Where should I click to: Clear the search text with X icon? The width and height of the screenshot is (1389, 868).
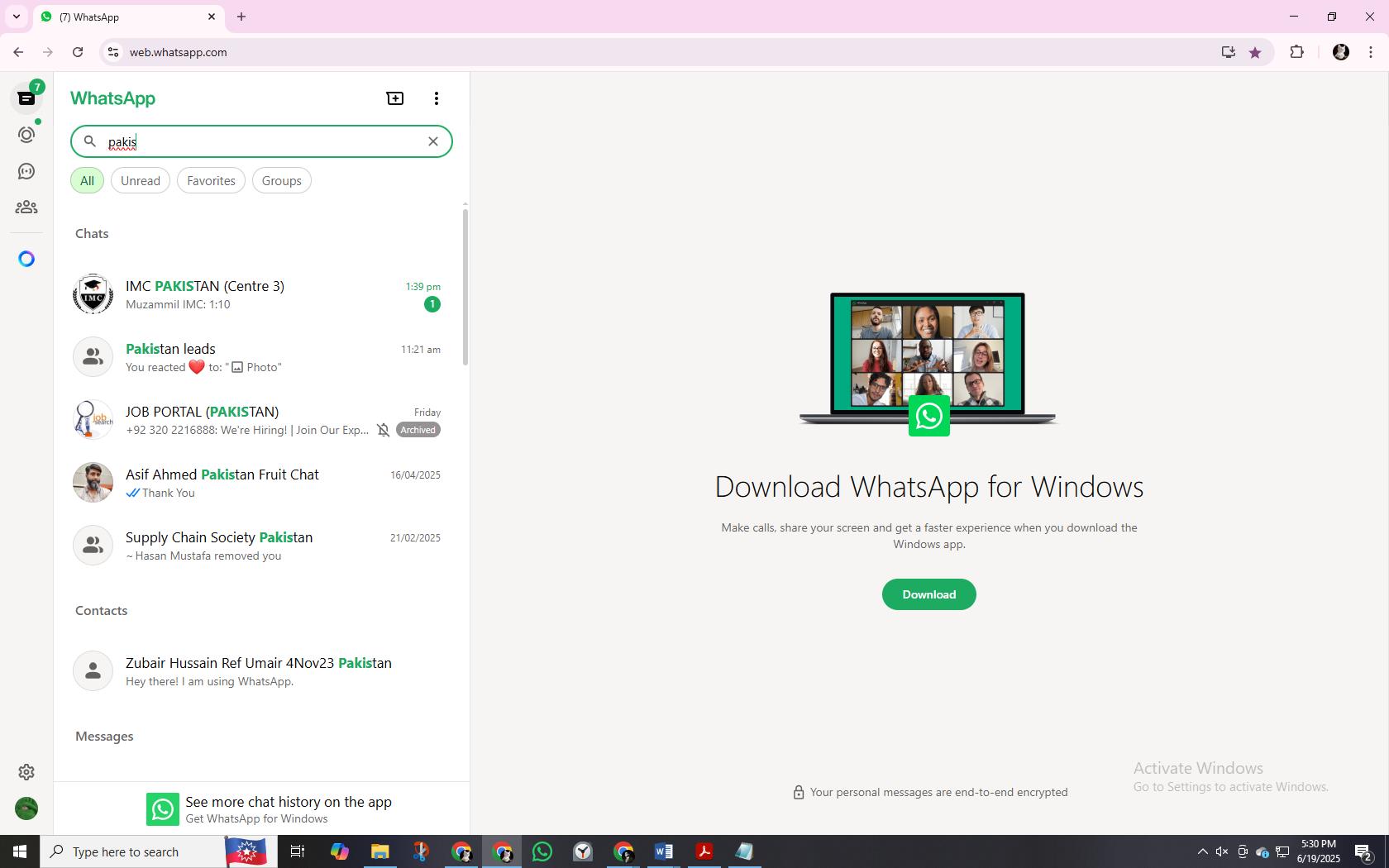[433, 141]
